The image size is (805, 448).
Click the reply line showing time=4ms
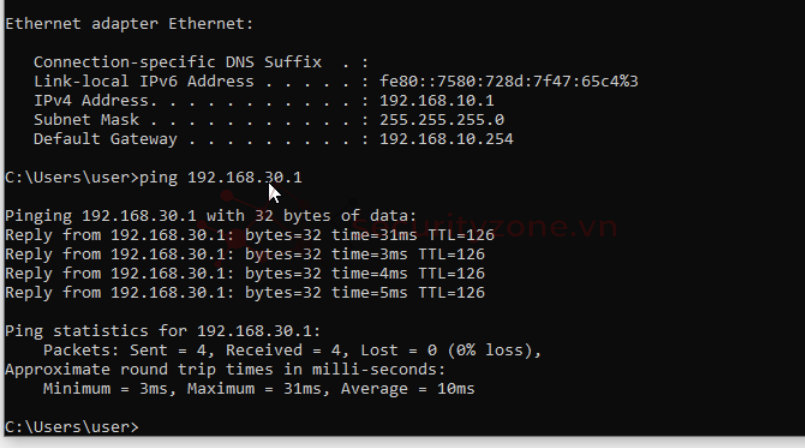pyautogui.click(x=245, y=273)
